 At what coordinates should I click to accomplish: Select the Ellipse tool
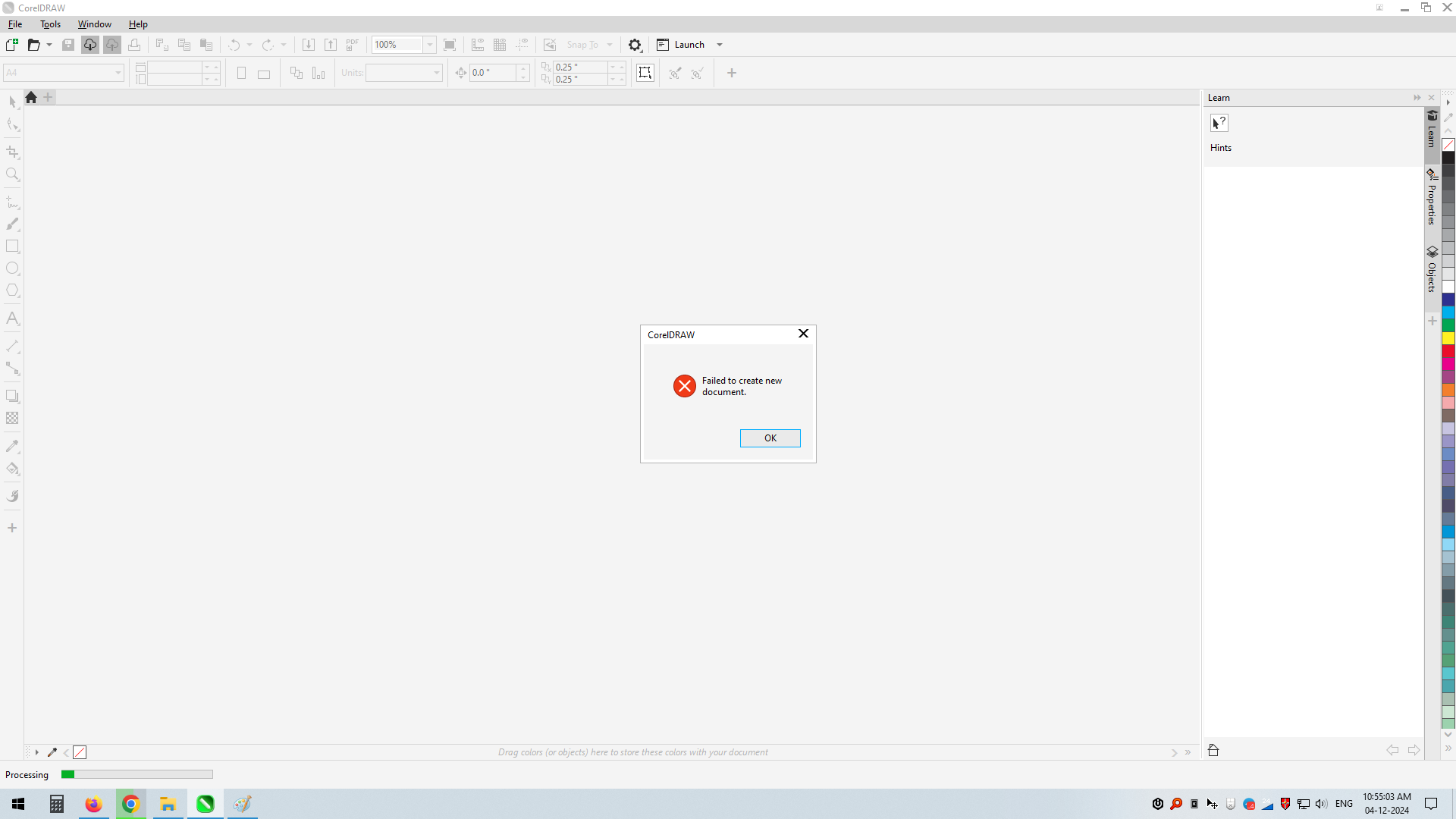point(13,268)
